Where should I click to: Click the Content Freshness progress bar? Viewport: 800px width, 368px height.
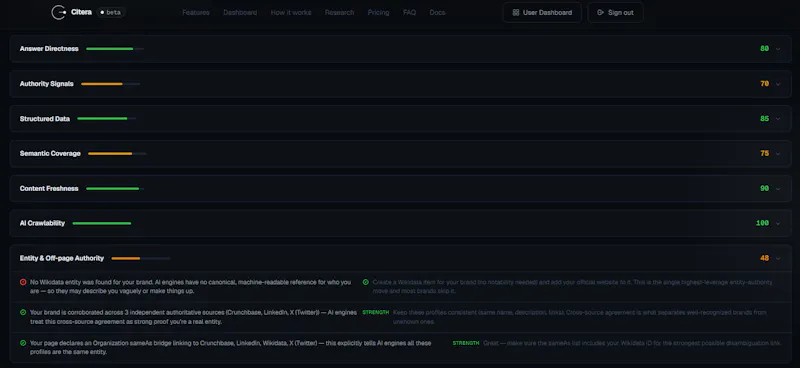115,189
